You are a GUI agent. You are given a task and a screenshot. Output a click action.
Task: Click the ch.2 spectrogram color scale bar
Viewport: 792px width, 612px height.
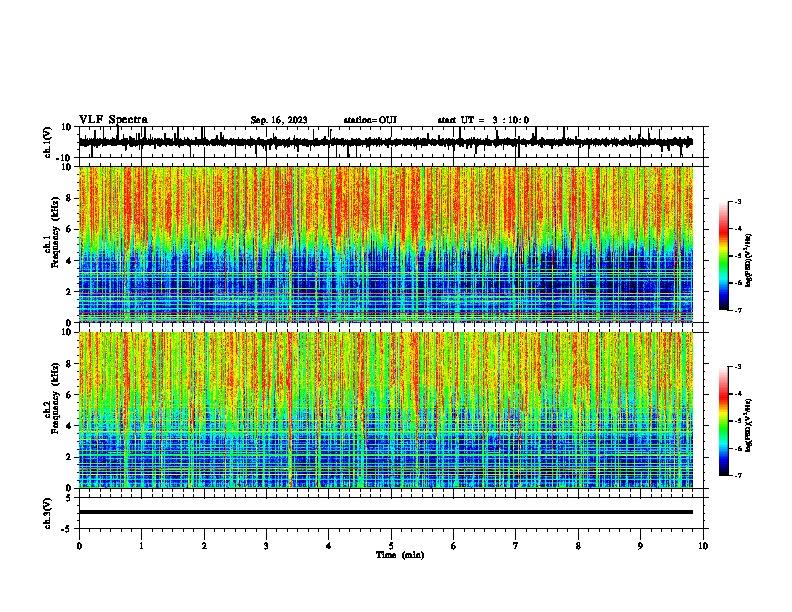723,421
